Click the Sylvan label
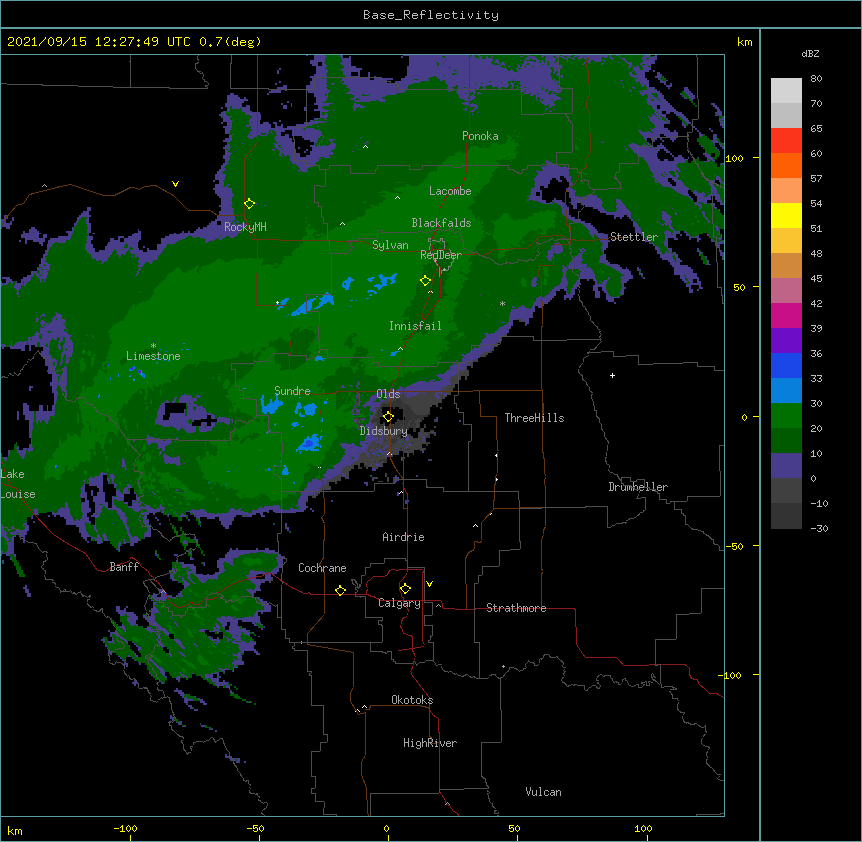862x842 pixels. tap(390, 245)
